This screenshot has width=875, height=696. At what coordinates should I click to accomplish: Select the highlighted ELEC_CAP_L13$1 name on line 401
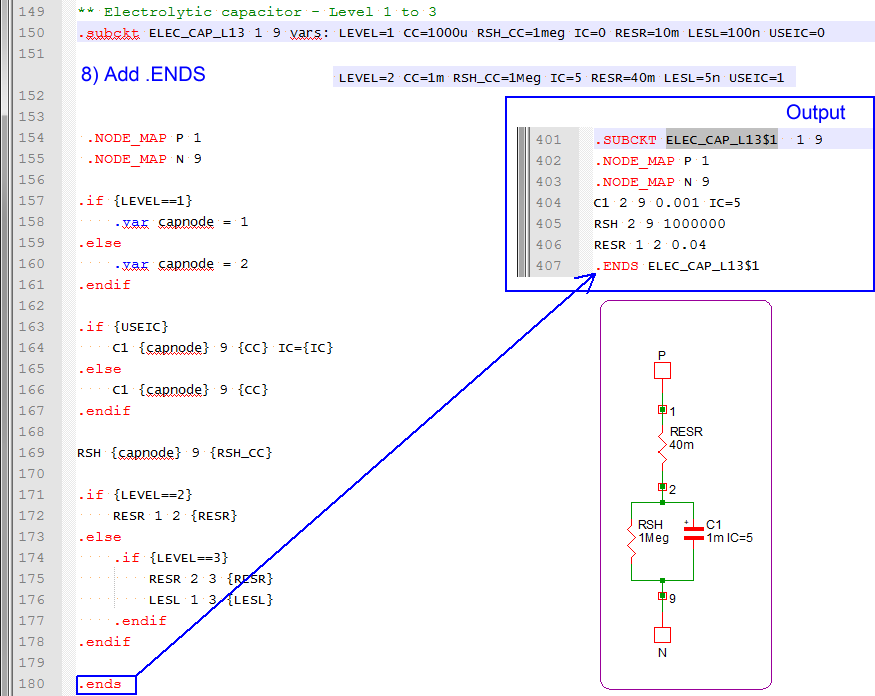click(721, 140)
